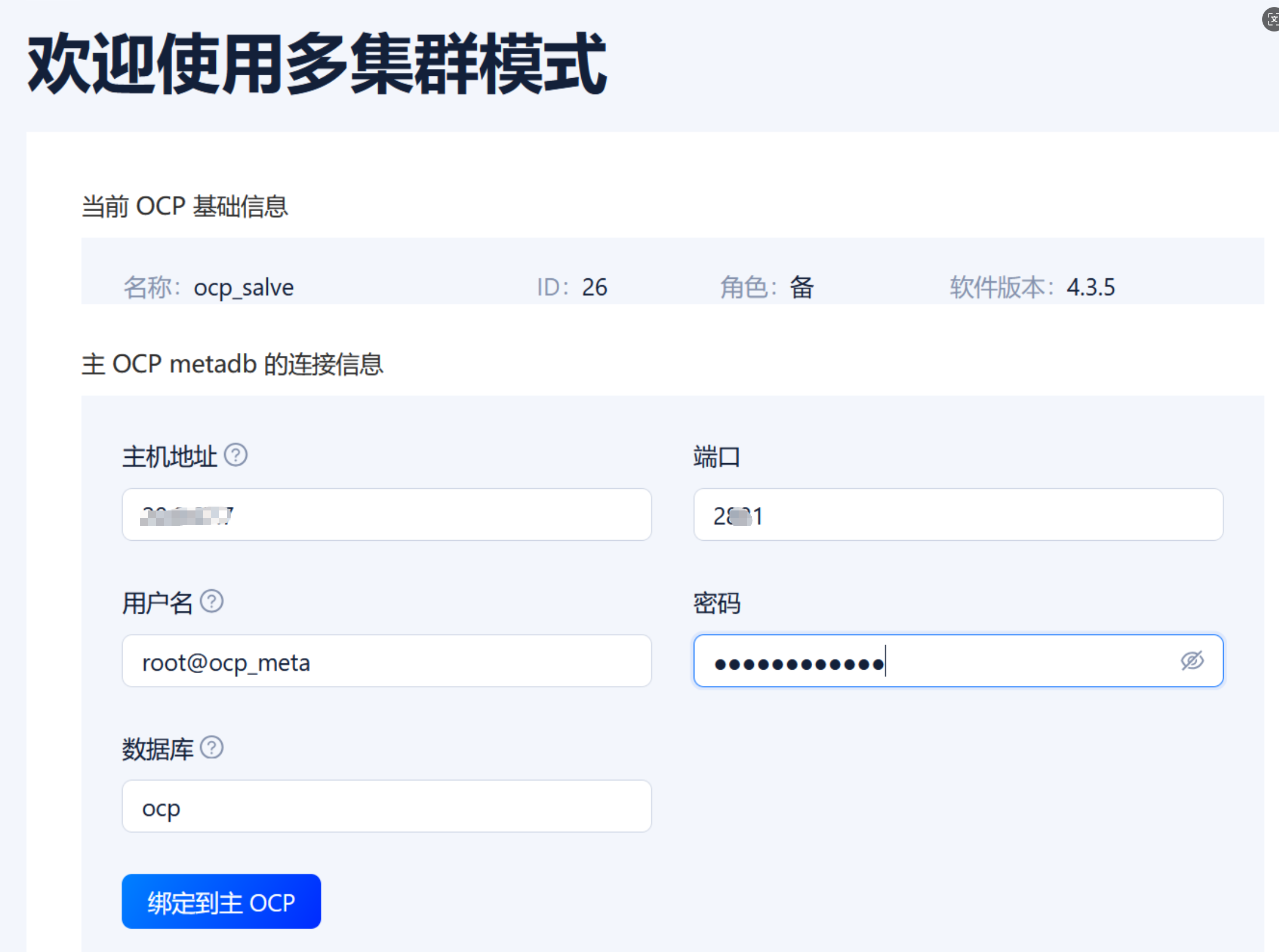Click the ocp_salve name value
The height and width of the screenshot is (952, 1279).
coord(244,288)
